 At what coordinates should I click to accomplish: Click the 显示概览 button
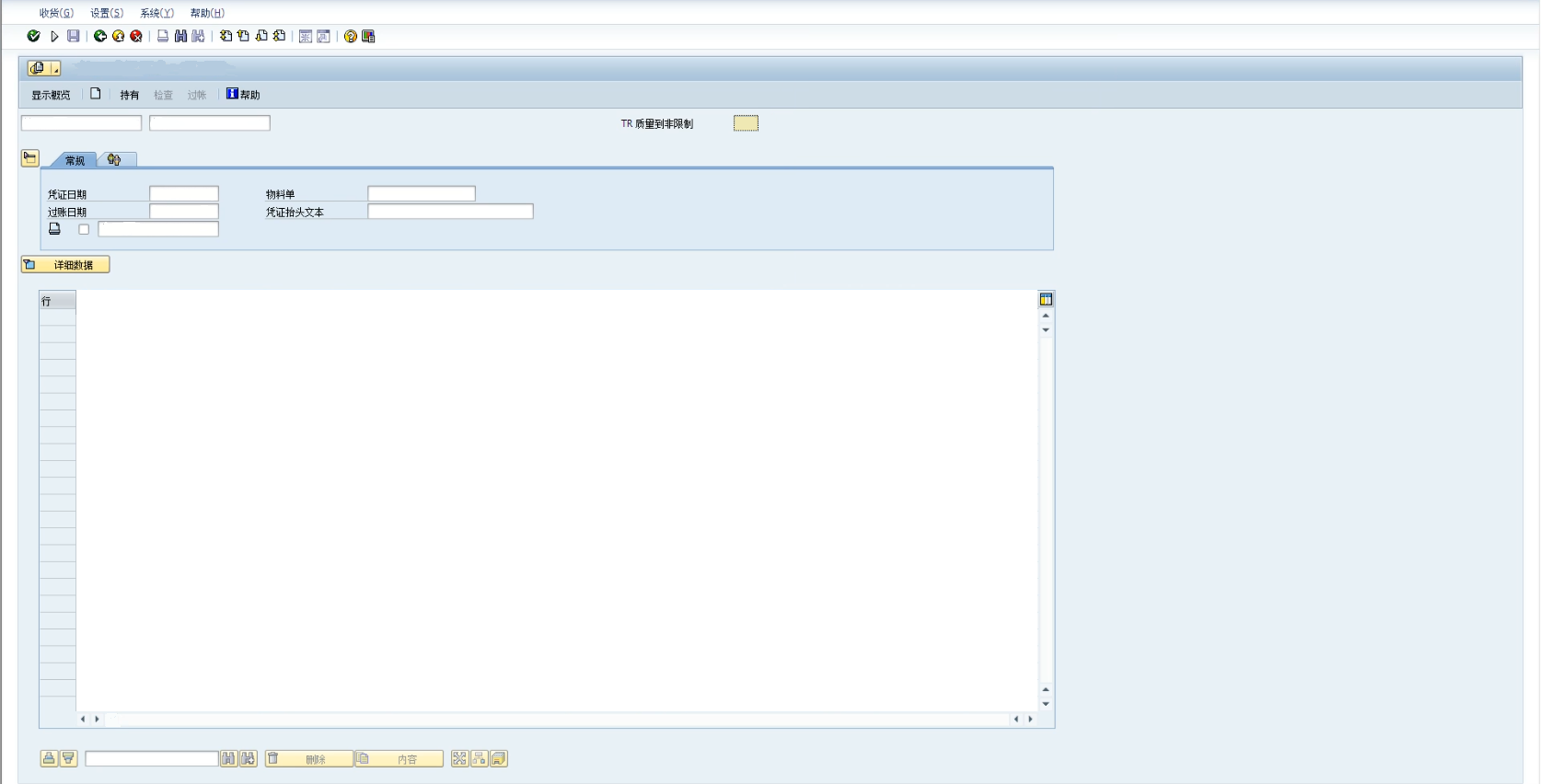pos(51,95)
